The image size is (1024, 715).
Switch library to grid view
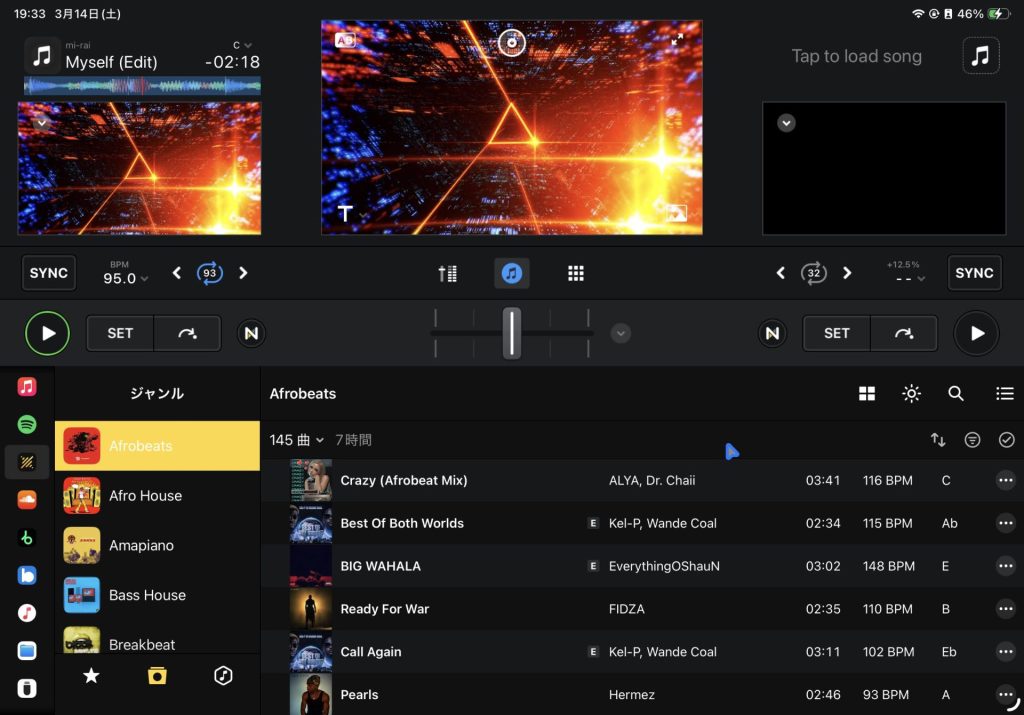click(867, 394)
